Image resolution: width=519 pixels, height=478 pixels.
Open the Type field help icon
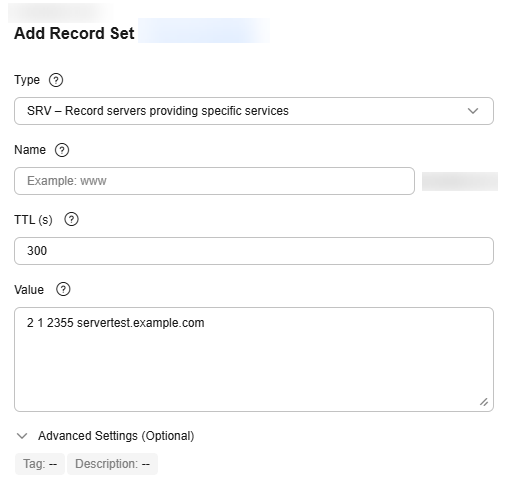(x=56, y=80)
